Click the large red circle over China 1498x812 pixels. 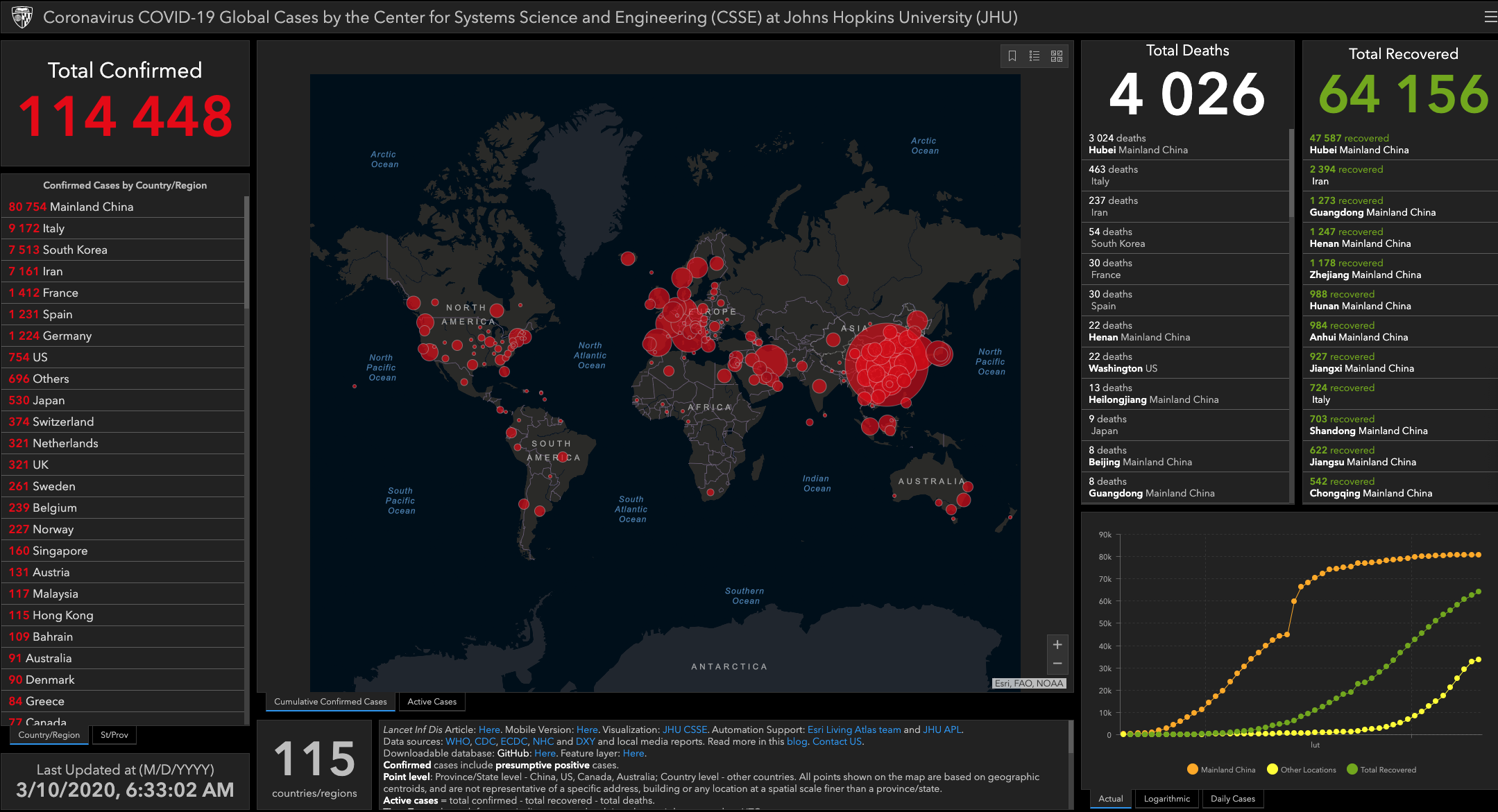(x=887, y=364)
